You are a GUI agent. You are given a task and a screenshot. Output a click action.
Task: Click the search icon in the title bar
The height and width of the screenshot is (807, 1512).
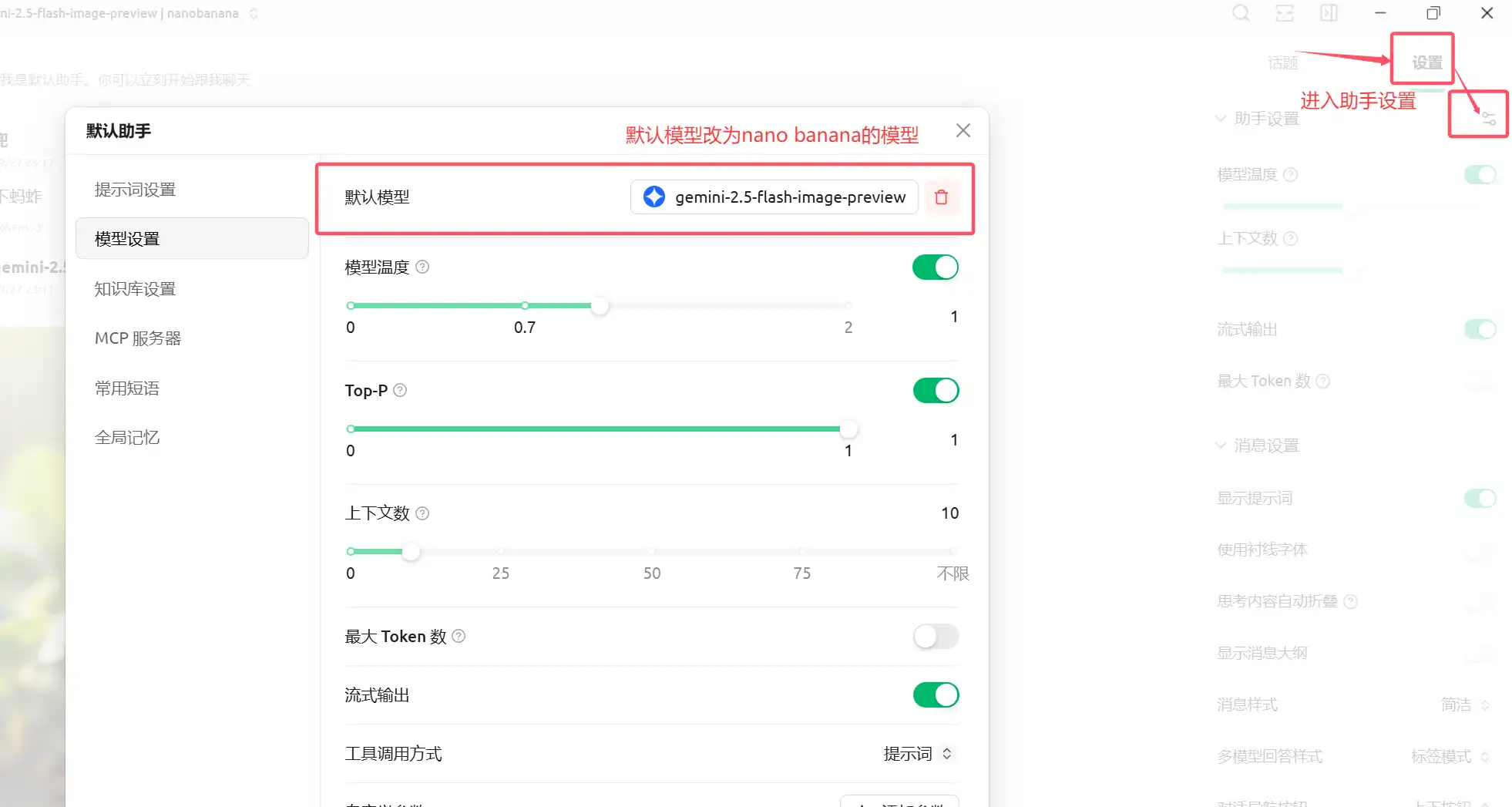(x=1241, y=13)
